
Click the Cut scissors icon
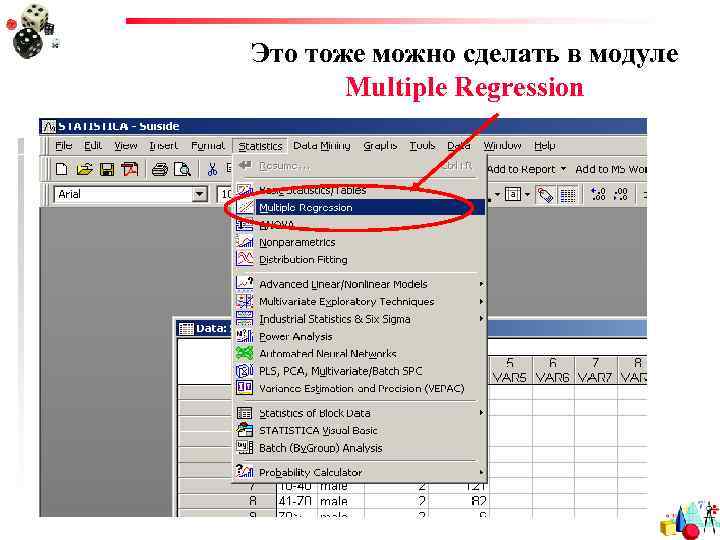(212, 169)
